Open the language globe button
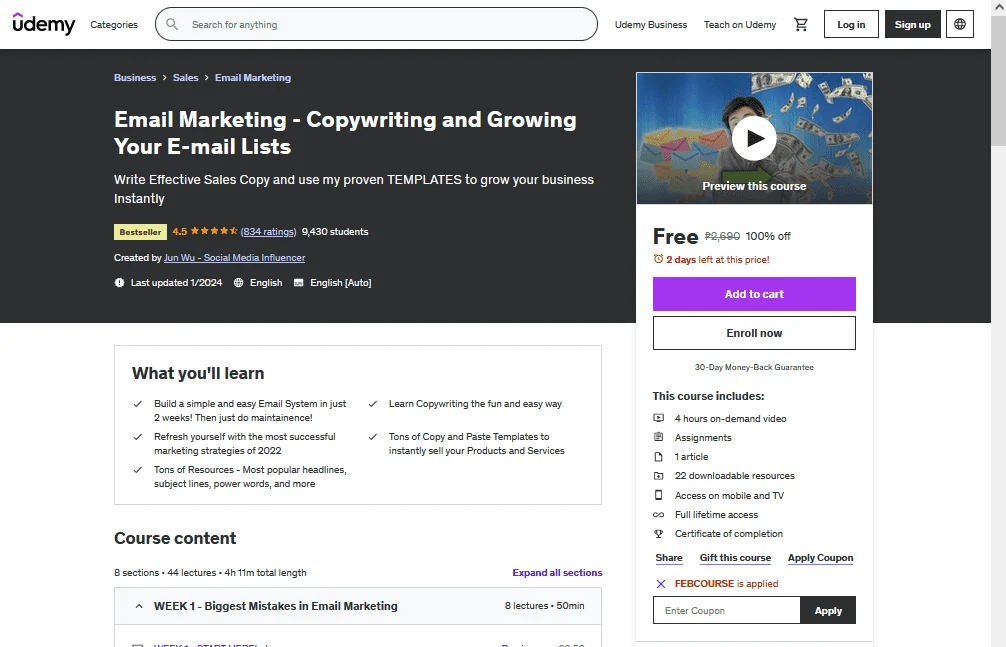 click(960, 24)
